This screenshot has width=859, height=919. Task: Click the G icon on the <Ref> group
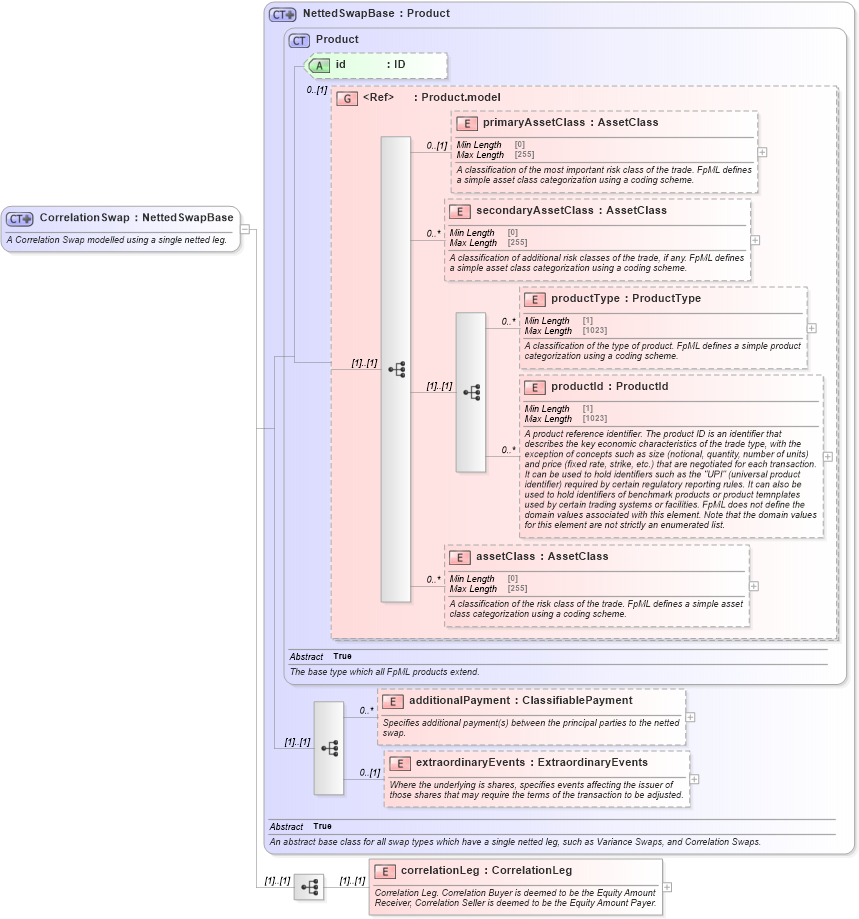click(347, 98)
